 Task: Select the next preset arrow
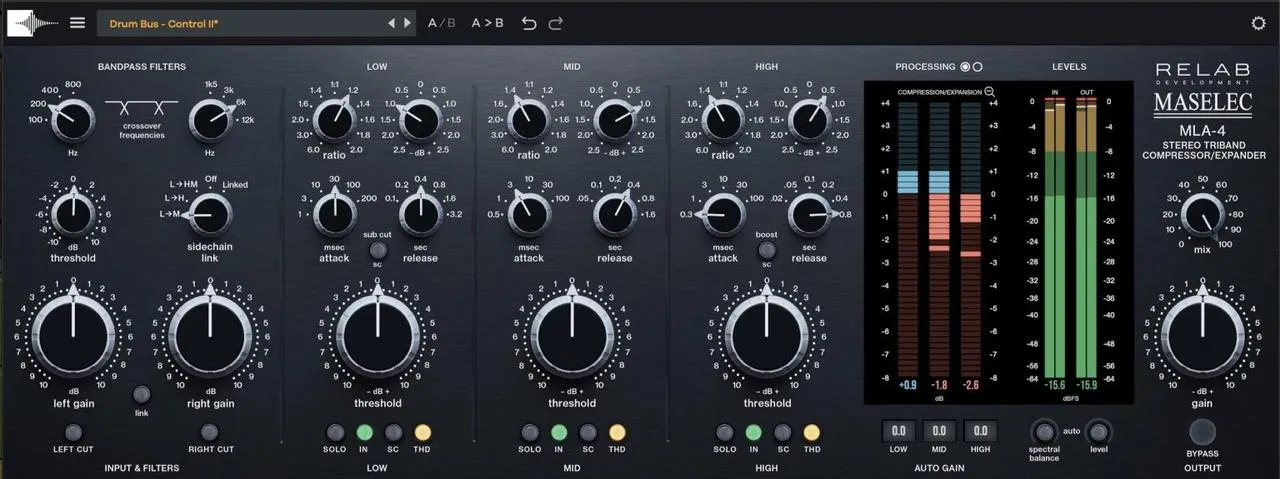407,23
